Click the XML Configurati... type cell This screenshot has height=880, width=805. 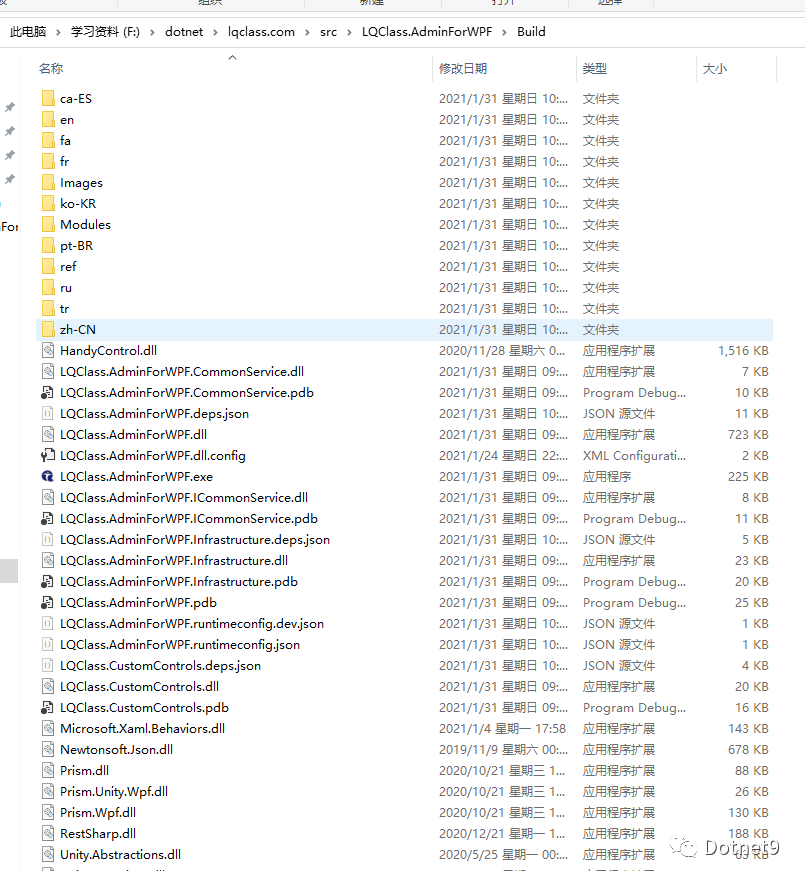634,456
